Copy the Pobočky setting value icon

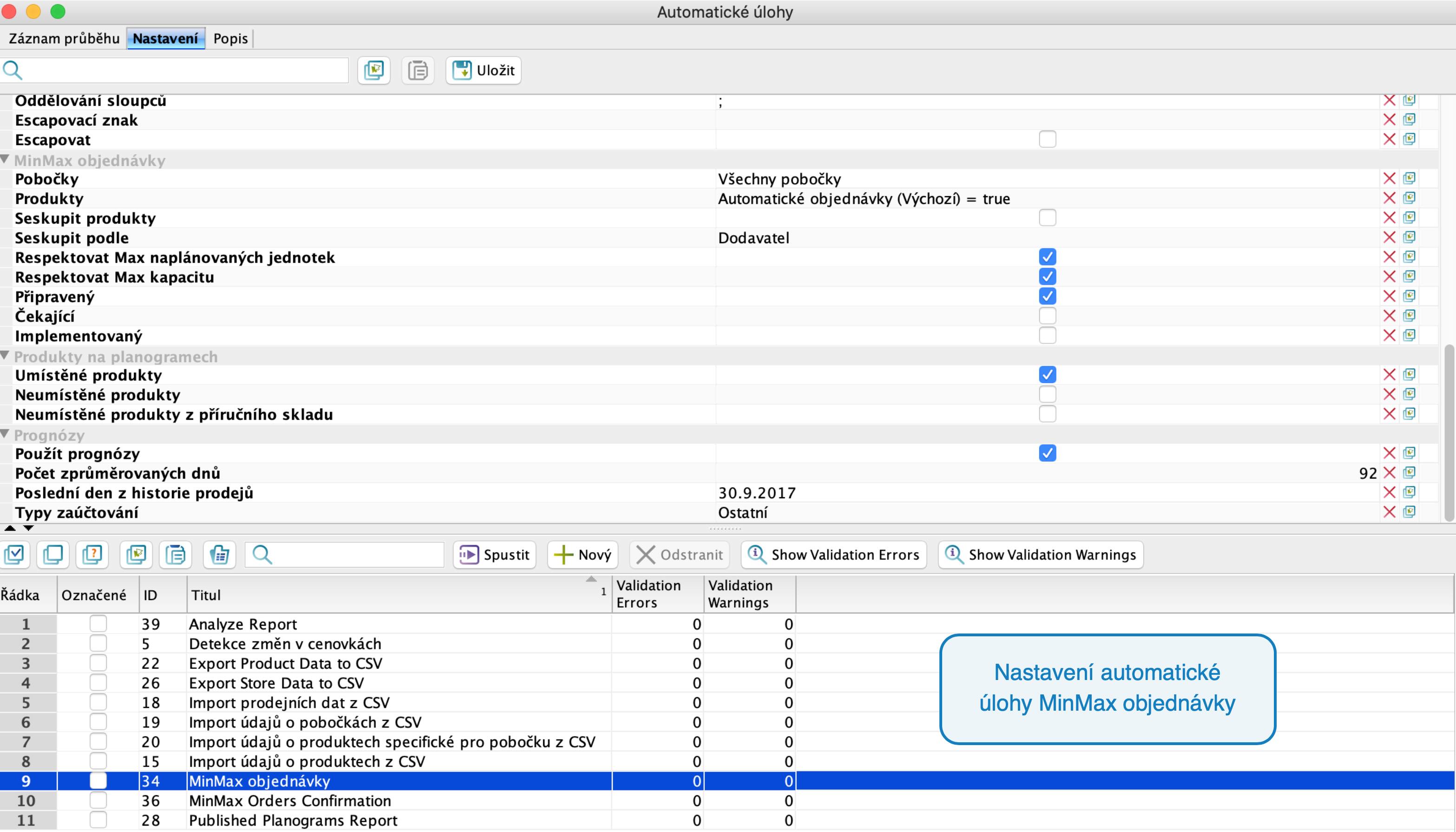coord(1409,179)
